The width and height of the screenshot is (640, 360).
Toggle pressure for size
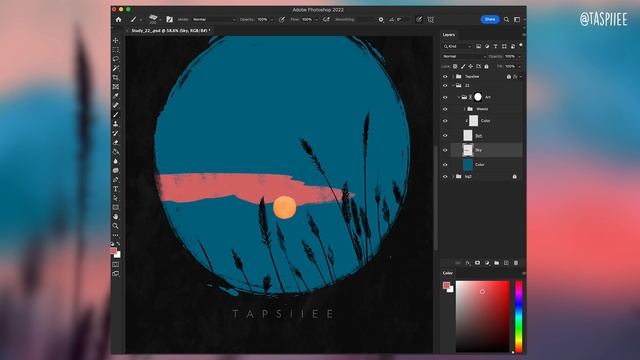pos(419,19)
